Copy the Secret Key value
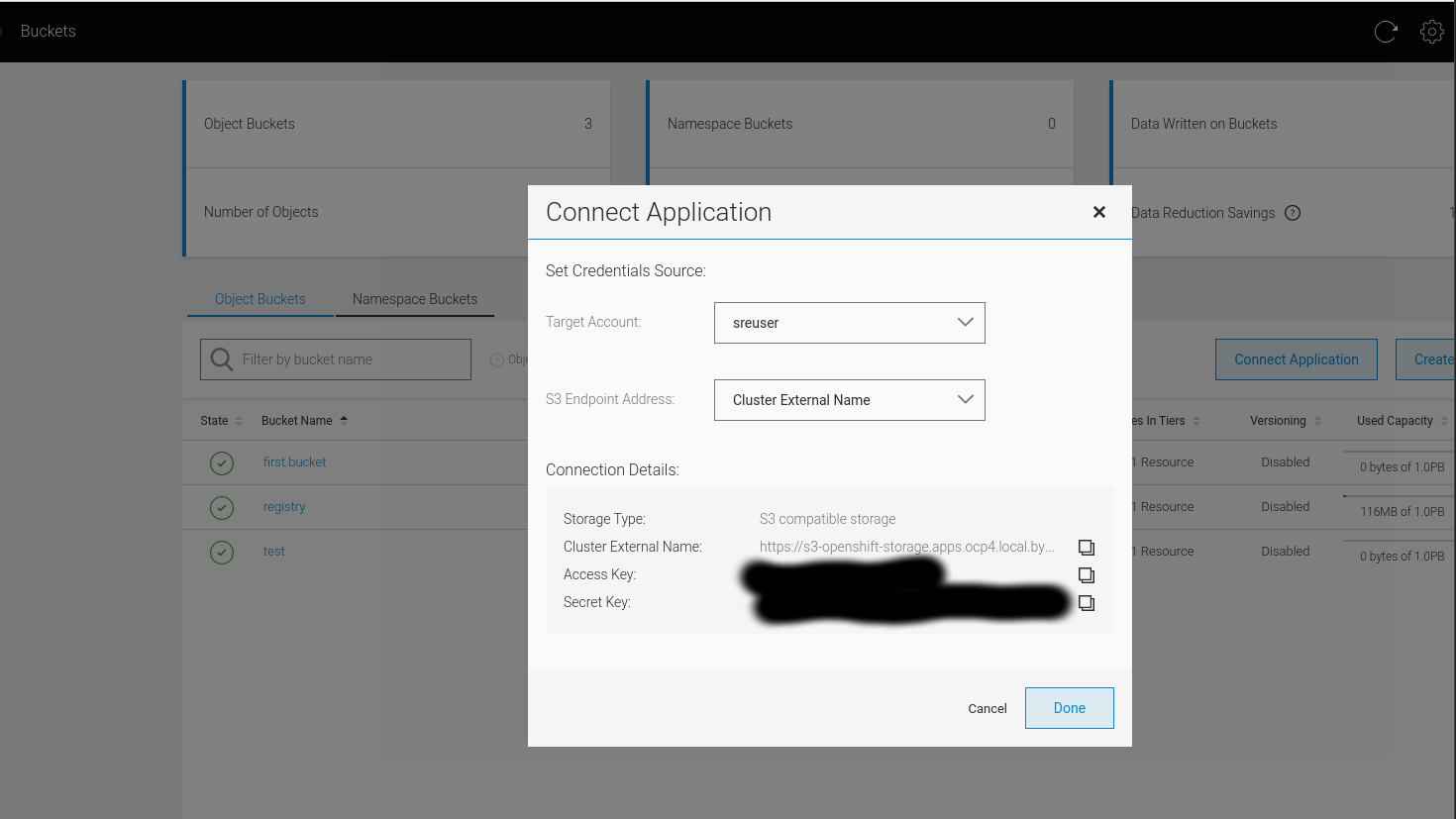 point(1087,603)
